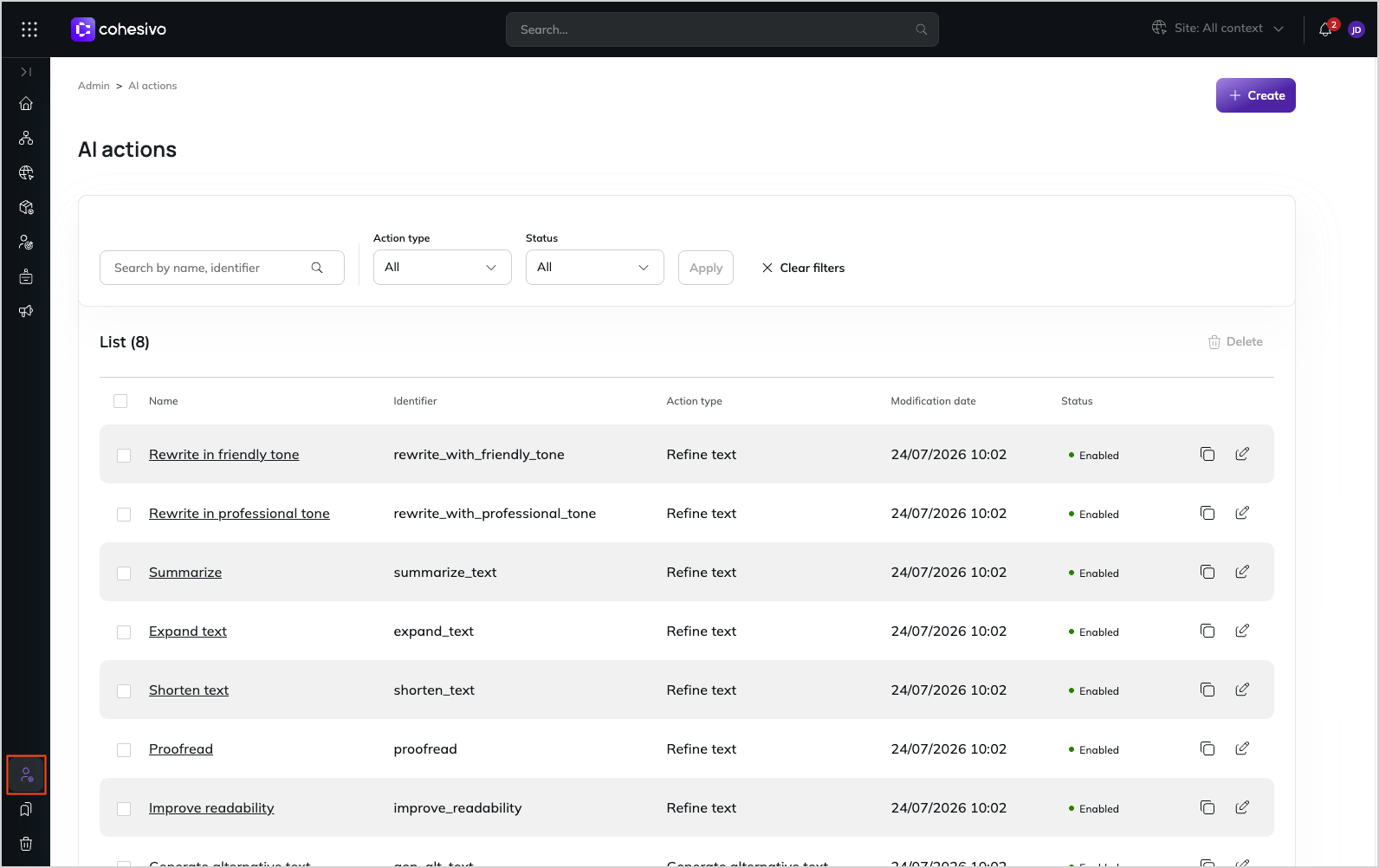Open the megaphone marketing section
Screen dimensions: 1379x868
[26, 311]
